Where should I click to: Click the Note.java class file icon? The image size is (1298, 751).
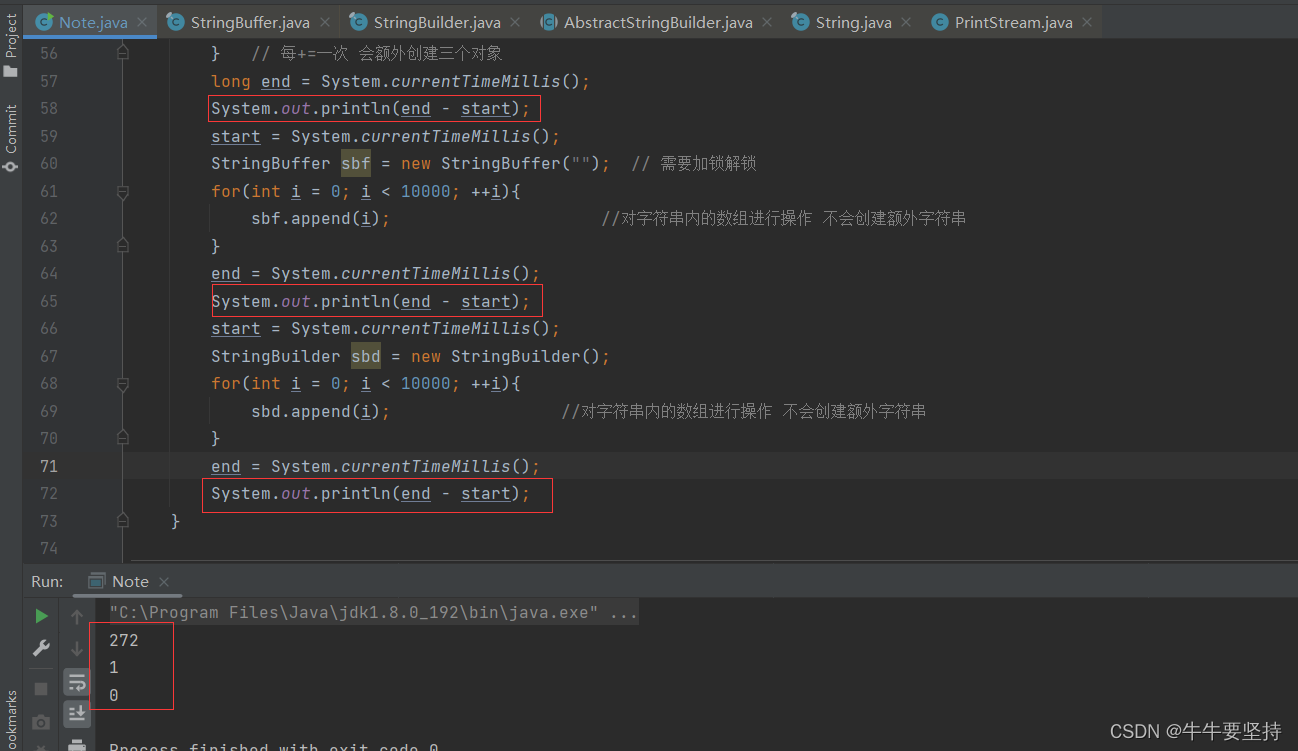tap(44, 22)
